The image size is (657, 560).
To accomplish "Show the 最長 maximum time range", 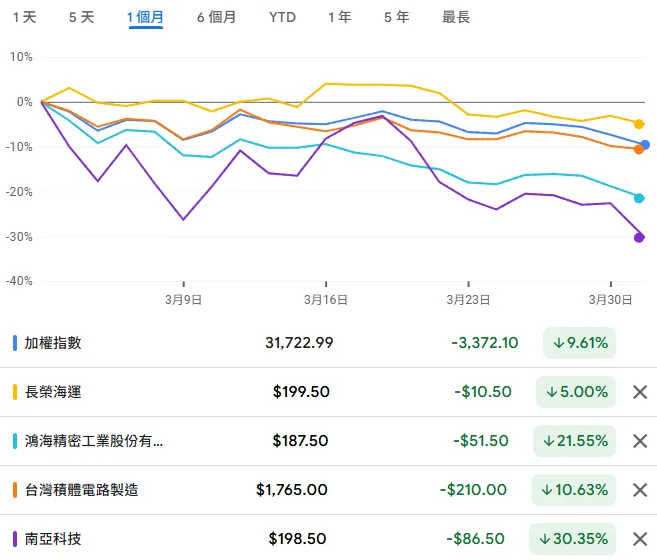I will coord(456,17).
